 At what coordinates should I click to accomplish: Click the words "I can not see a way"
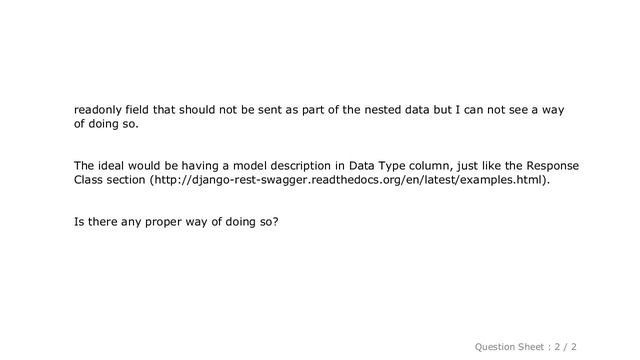point(510,110)
